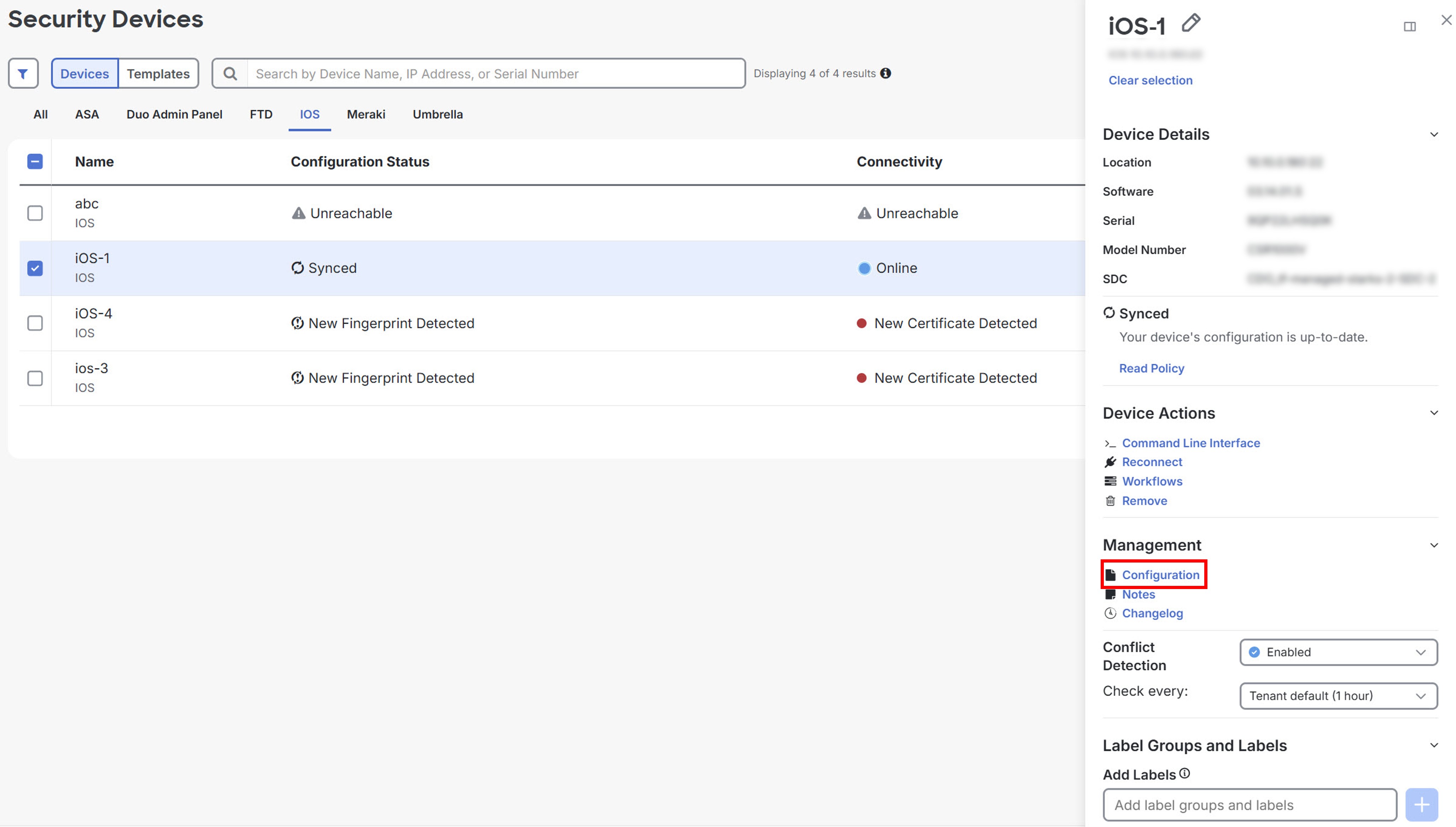The height and width of the screenshot is (827, 1456).
Task: Switch to the Templates view
Action: pyautogui.click(x=158, y=73)
